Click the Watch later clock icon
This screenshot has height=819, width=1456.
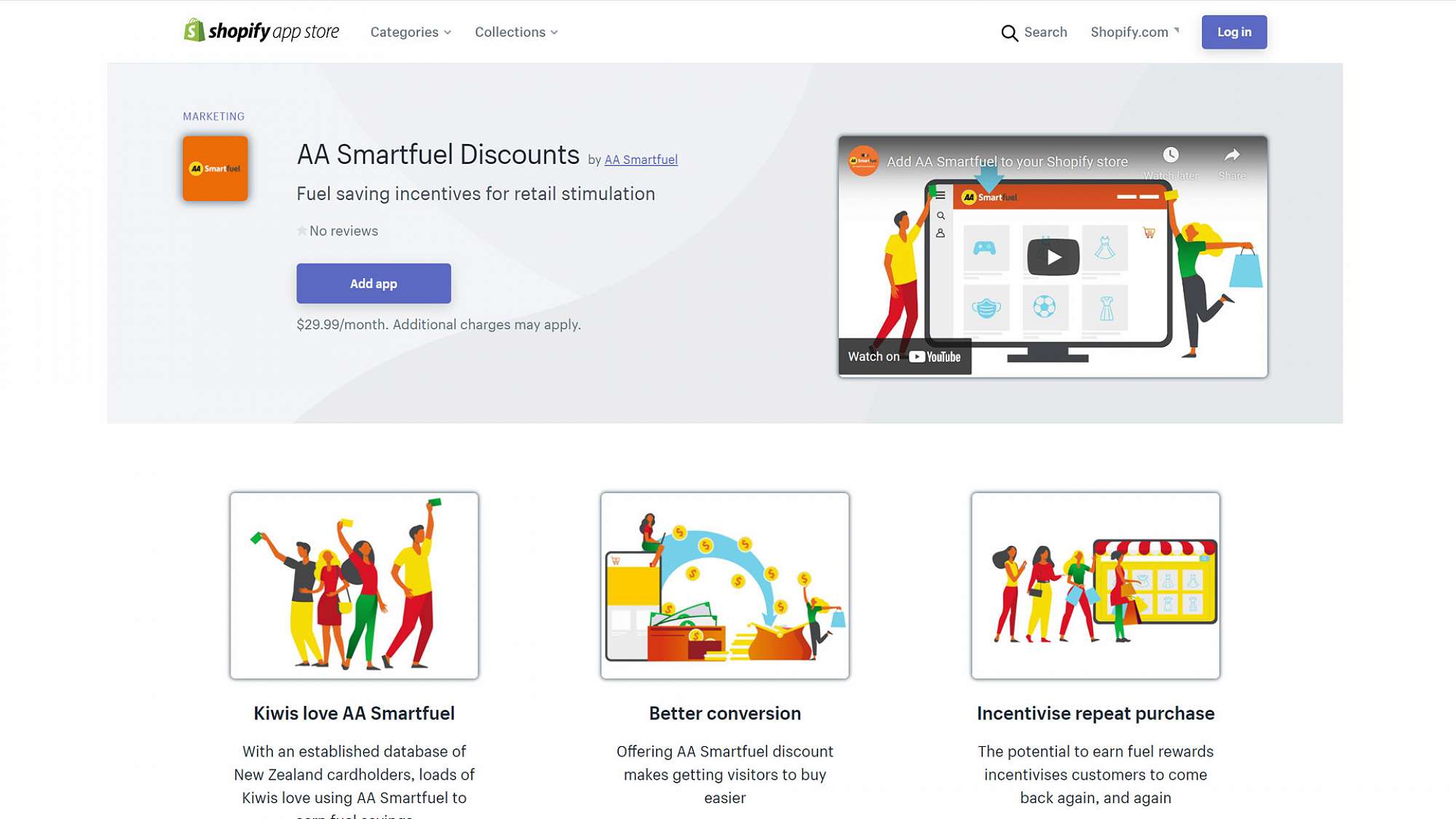coord(1171,155)
